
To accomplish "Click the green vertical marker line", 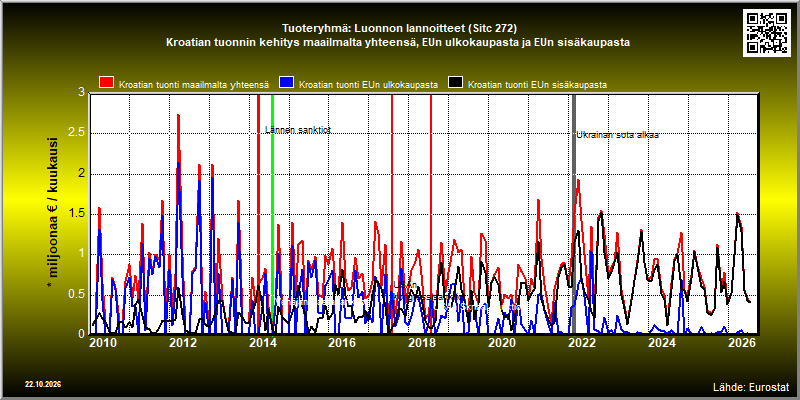I will pos(272,214).
